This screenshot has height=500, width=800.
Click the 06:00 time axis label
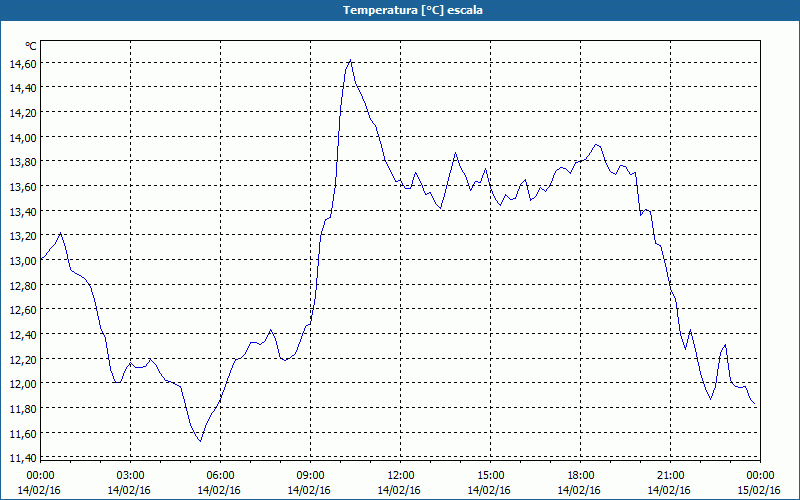click(x=220, y=476)
